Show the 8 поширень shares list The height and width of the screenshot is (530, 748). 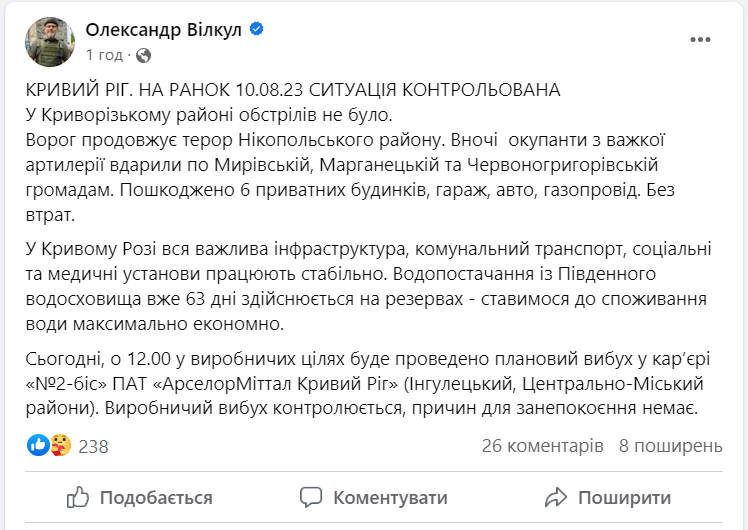670,445
